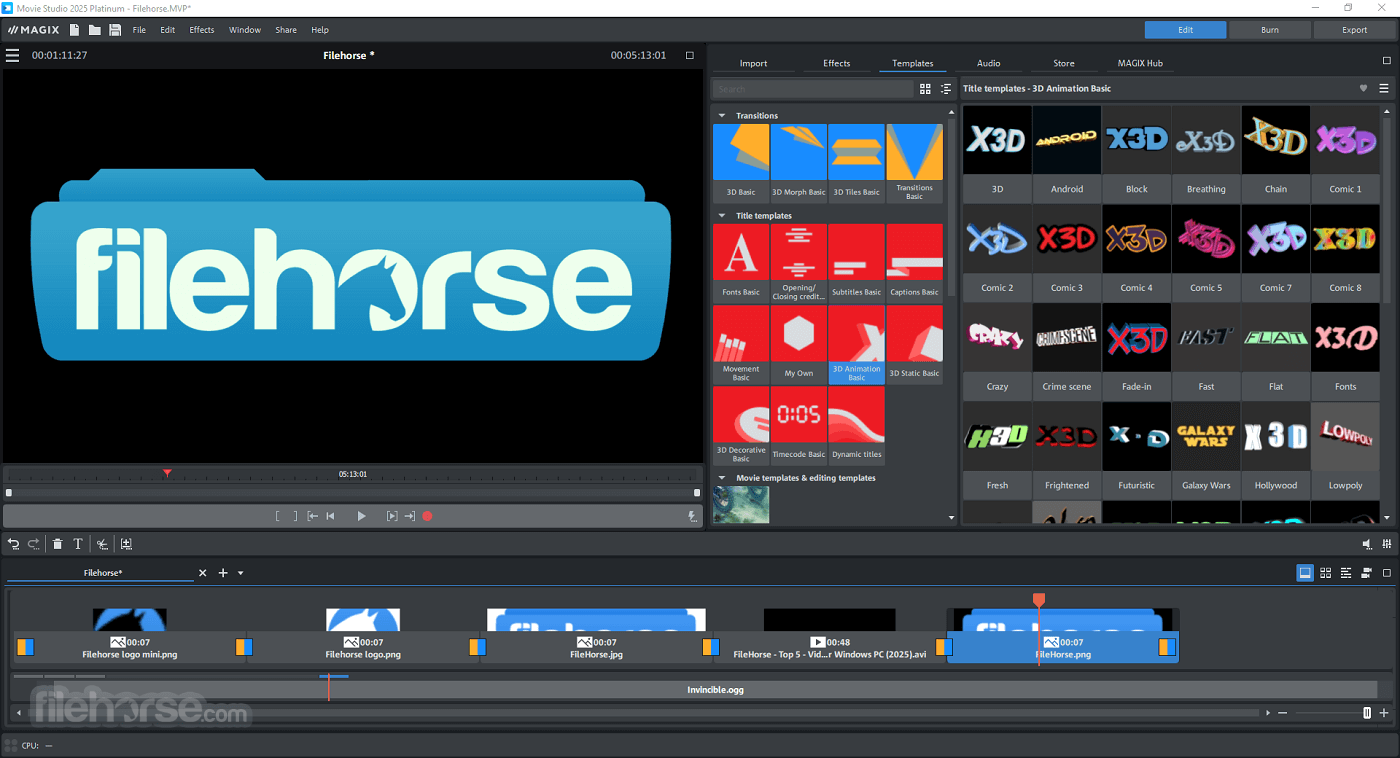Toggle list view in templates
The height and width of the screenshot is (758, 1400).
[x=946, y=89]
